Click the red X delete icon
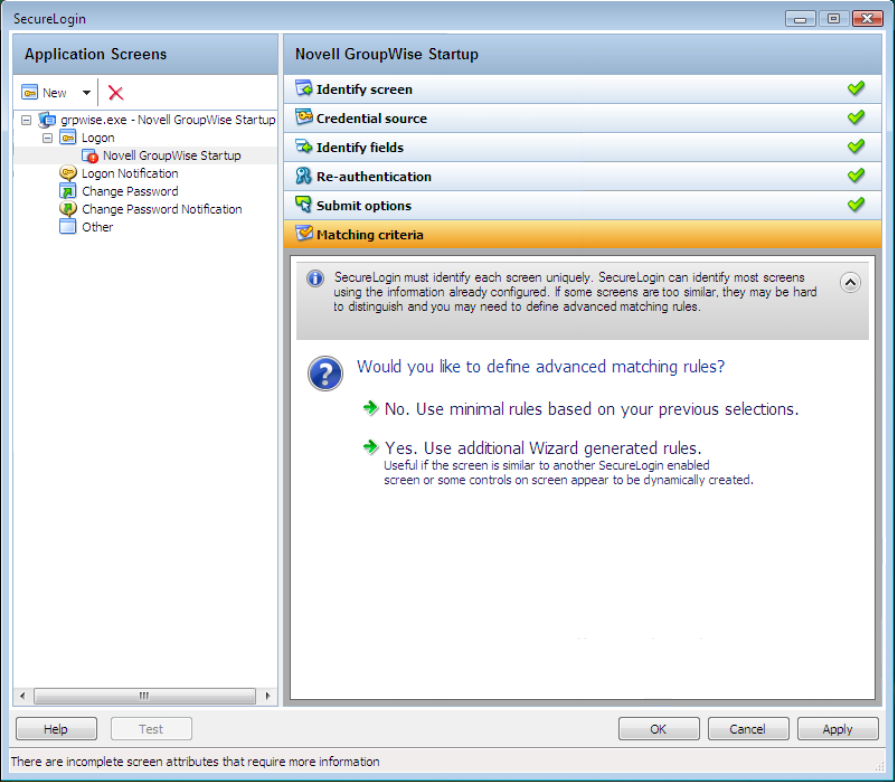 [116, 92]
